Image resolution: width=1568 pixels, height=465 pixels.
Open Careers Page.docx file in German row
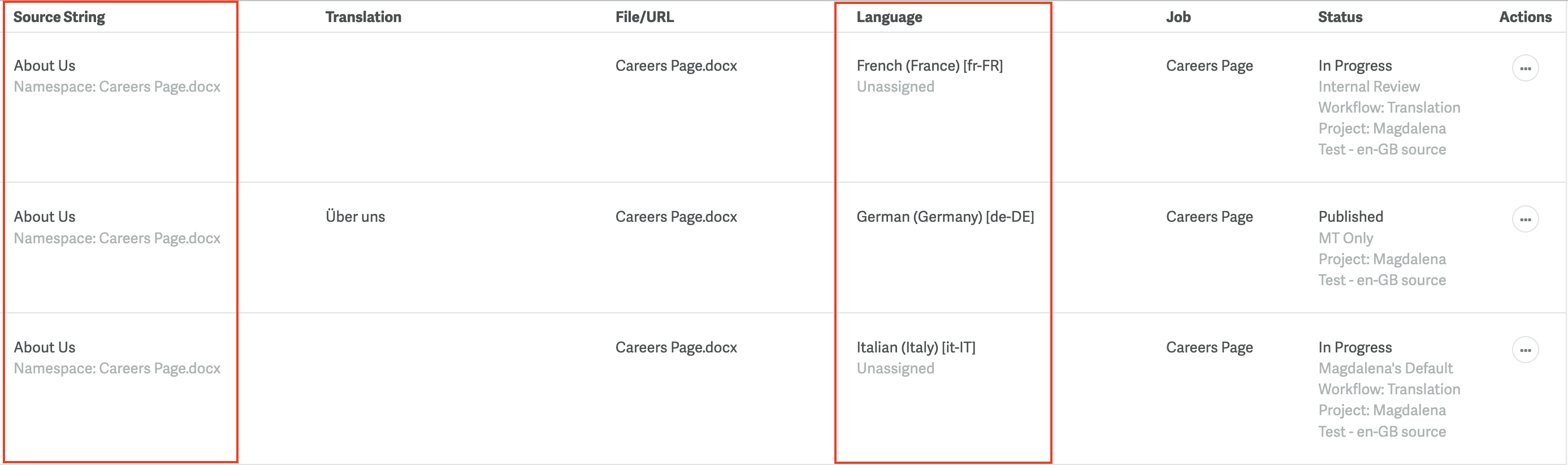click(676, 217)
